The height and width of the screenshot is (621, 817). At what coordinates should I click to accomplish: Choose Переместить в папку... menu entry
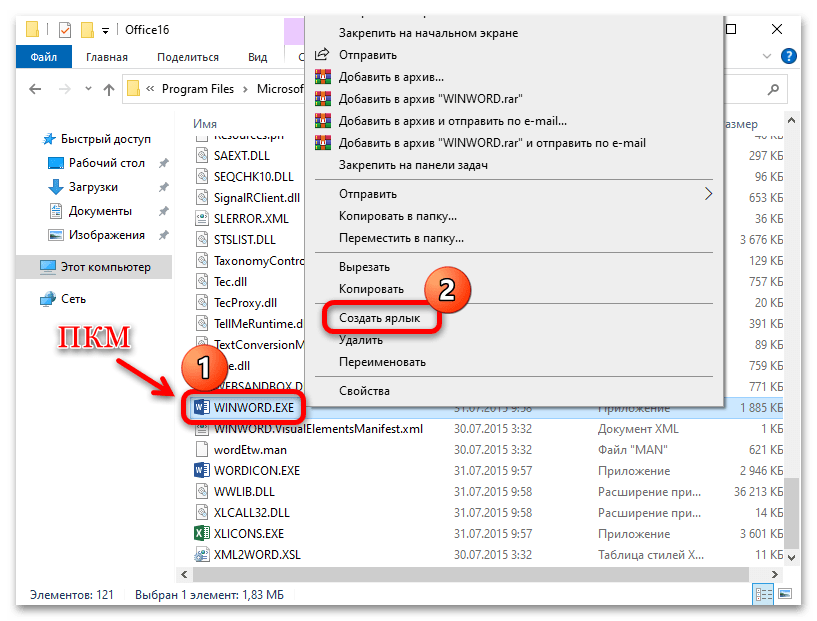[x=401, y=238]
